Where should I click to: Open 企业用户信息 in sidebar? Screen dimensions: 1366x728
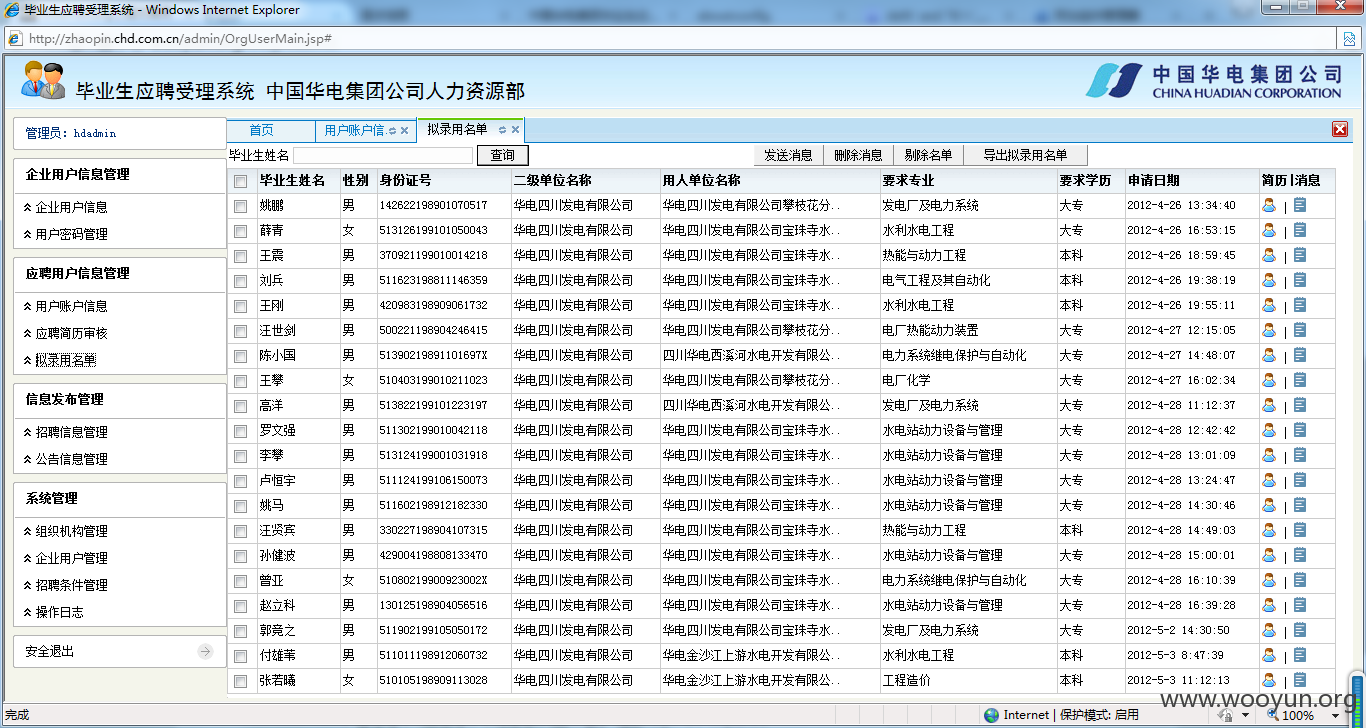[x=71, y=207]
